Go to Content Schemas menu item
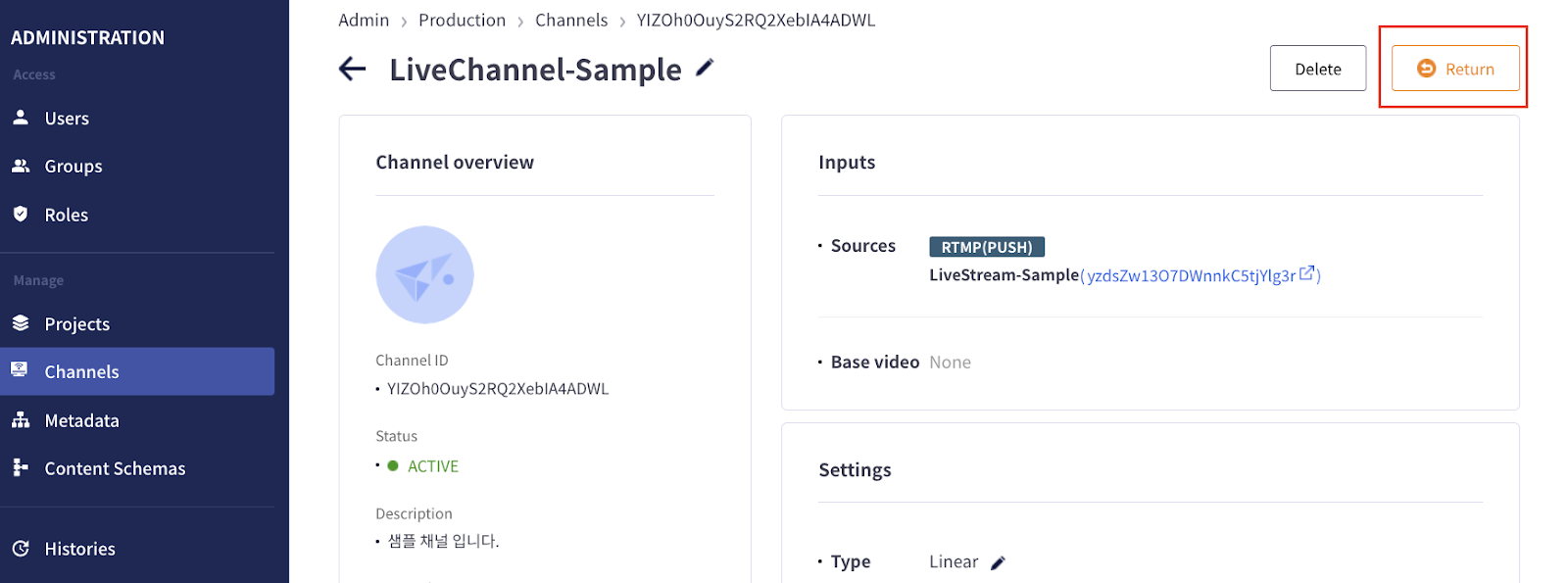Viewport: 1568px width, 583px height. click(115, 468)
